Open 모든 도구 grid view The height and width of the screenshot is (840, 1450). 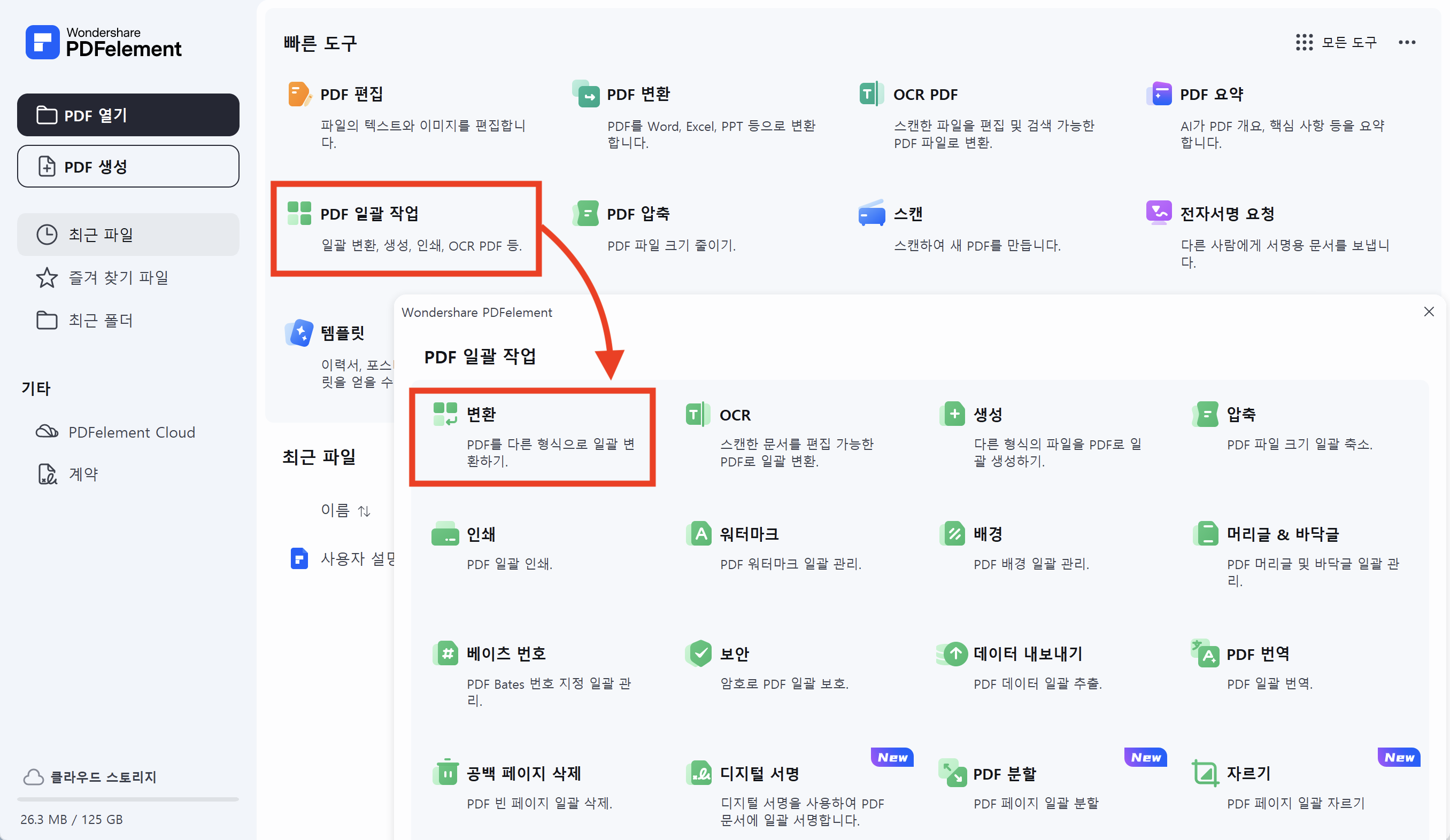pos(1336,43)
